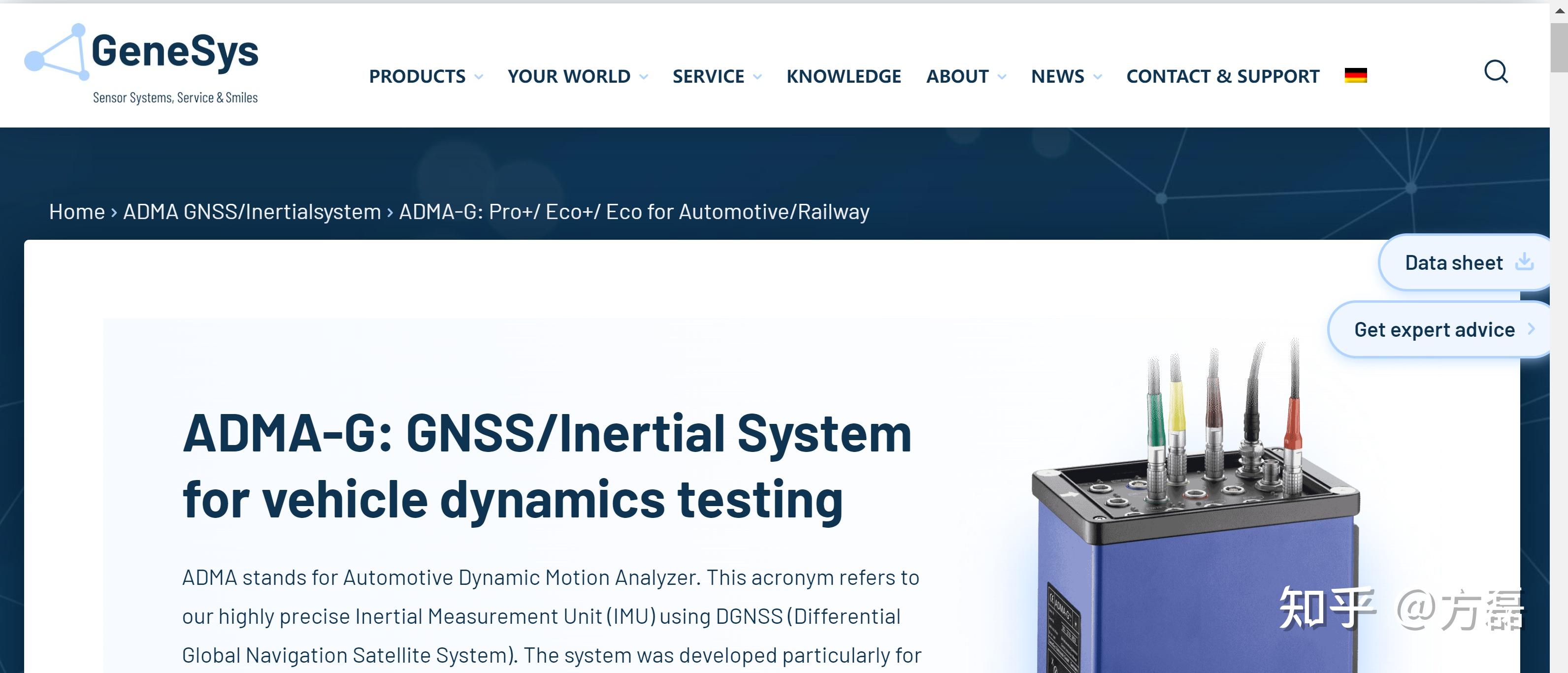This screenshot has width=1568, height=673.
Task: Open the search magnifier icon
Action: [1495, 72]
